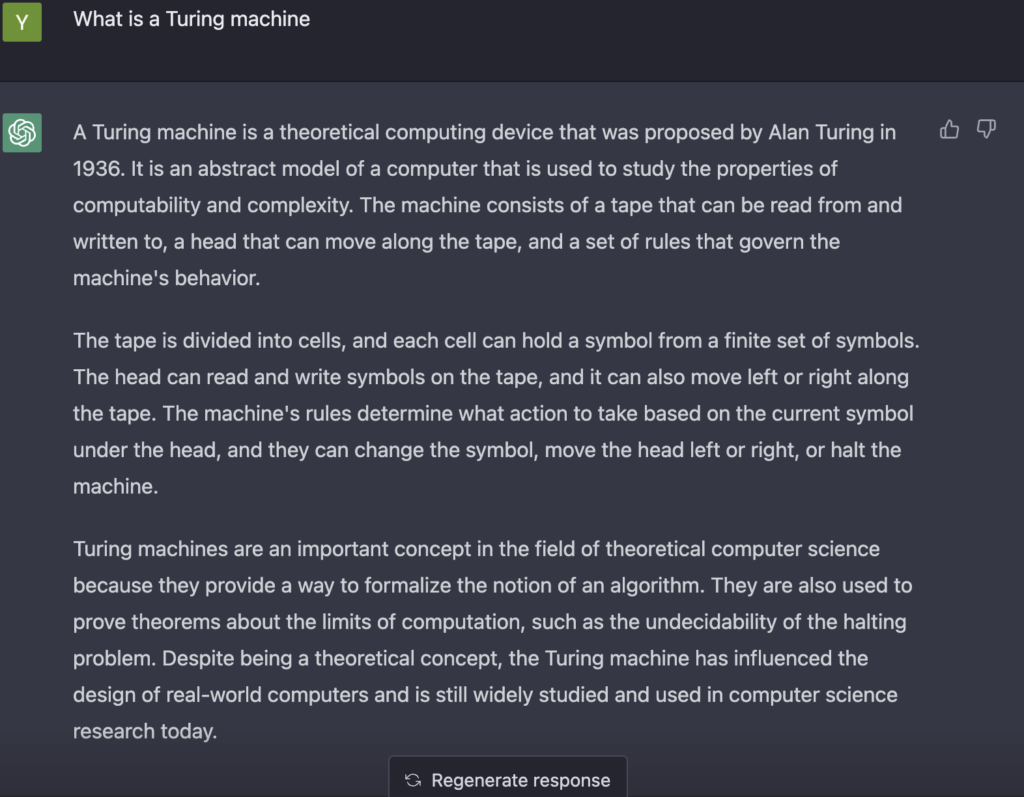Click the word "undecidability" in the response
The image size is (1024, 797).
pos(709,622)
